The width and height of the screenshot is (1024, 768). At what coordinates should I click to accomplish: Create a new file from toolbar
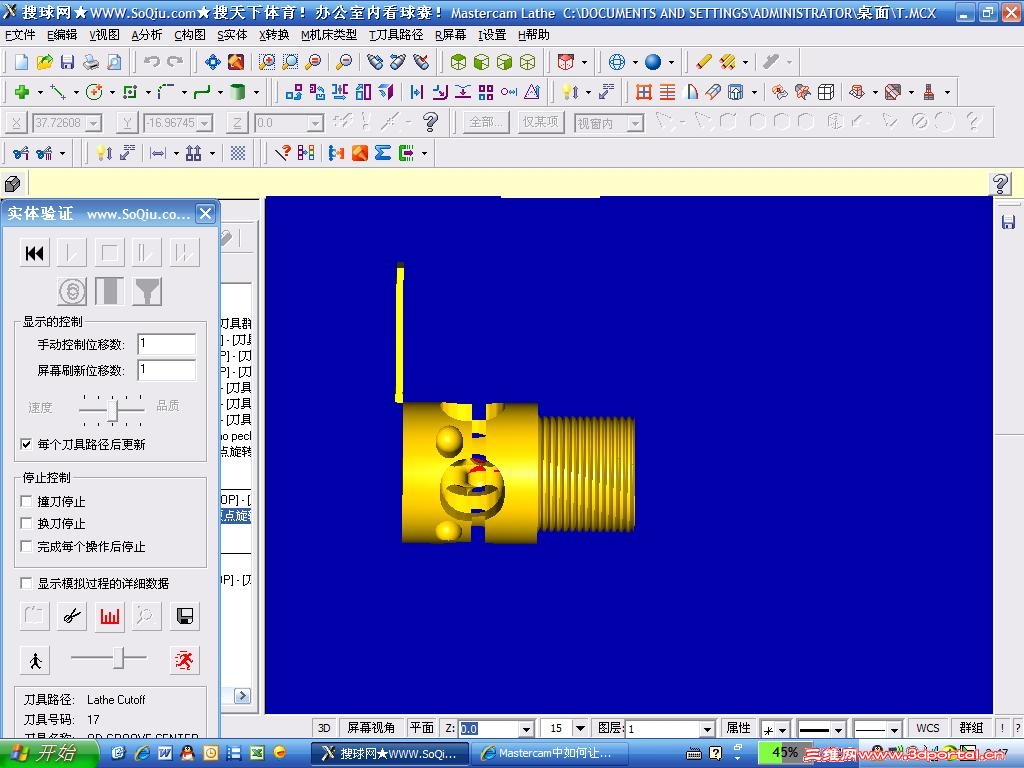[x=22, y=62]
